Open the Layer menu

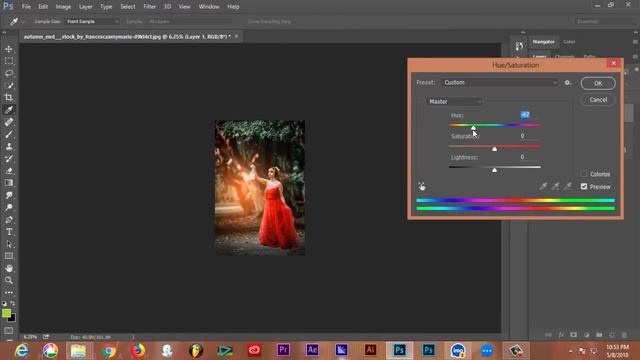point(85,7)
